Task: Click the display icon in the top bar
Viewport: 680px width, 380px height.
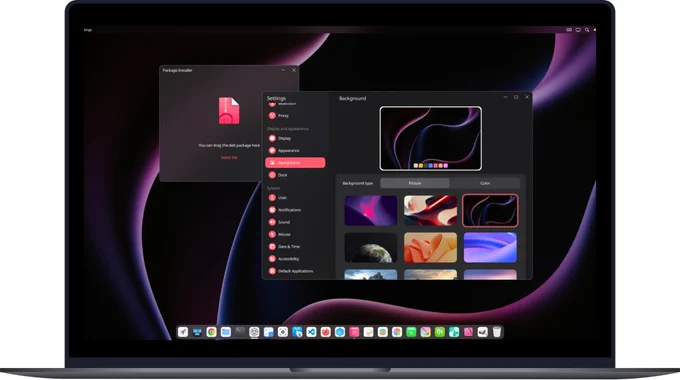Action: [578, 30]
